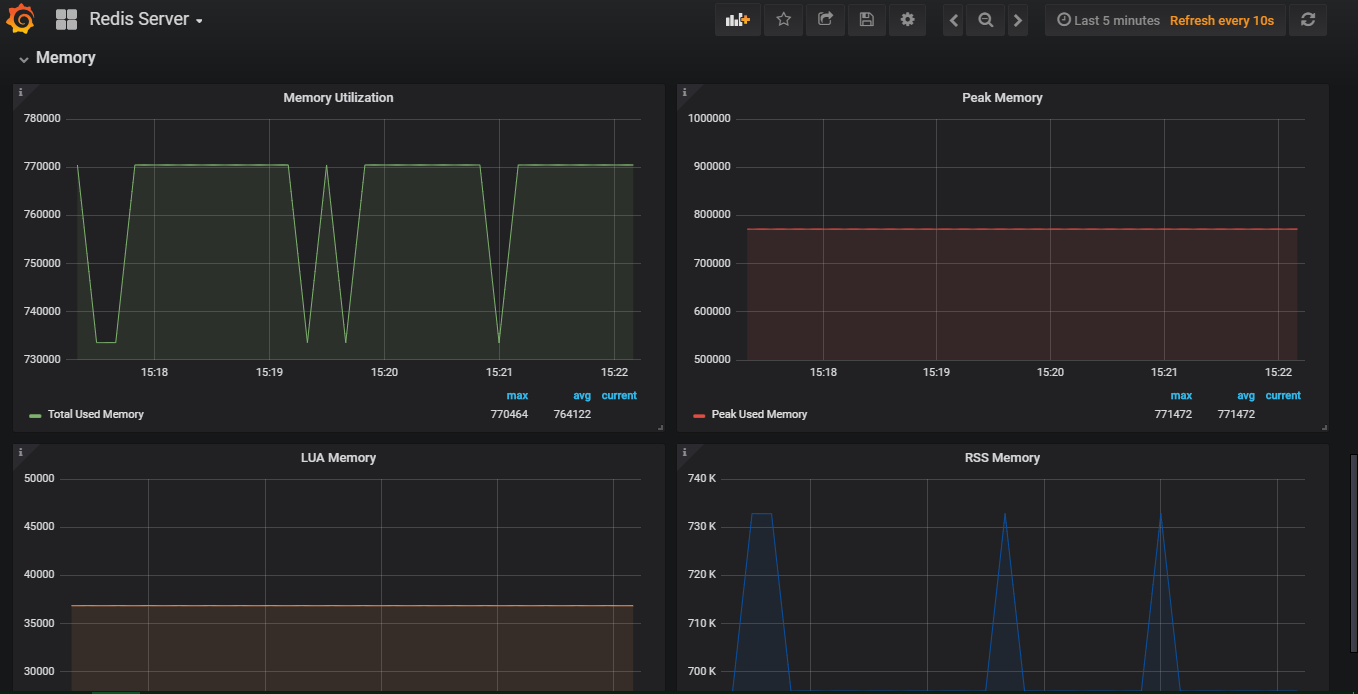
Task: Click the Grafana logo icon
Action: tap(21, 19)
